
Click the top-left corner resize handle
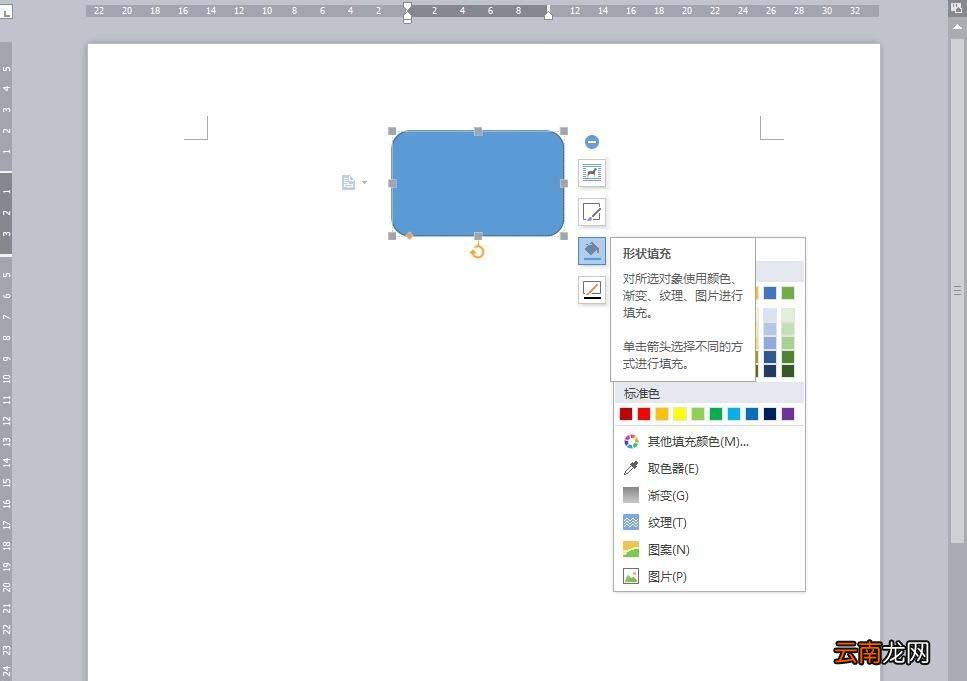point(392,131)
